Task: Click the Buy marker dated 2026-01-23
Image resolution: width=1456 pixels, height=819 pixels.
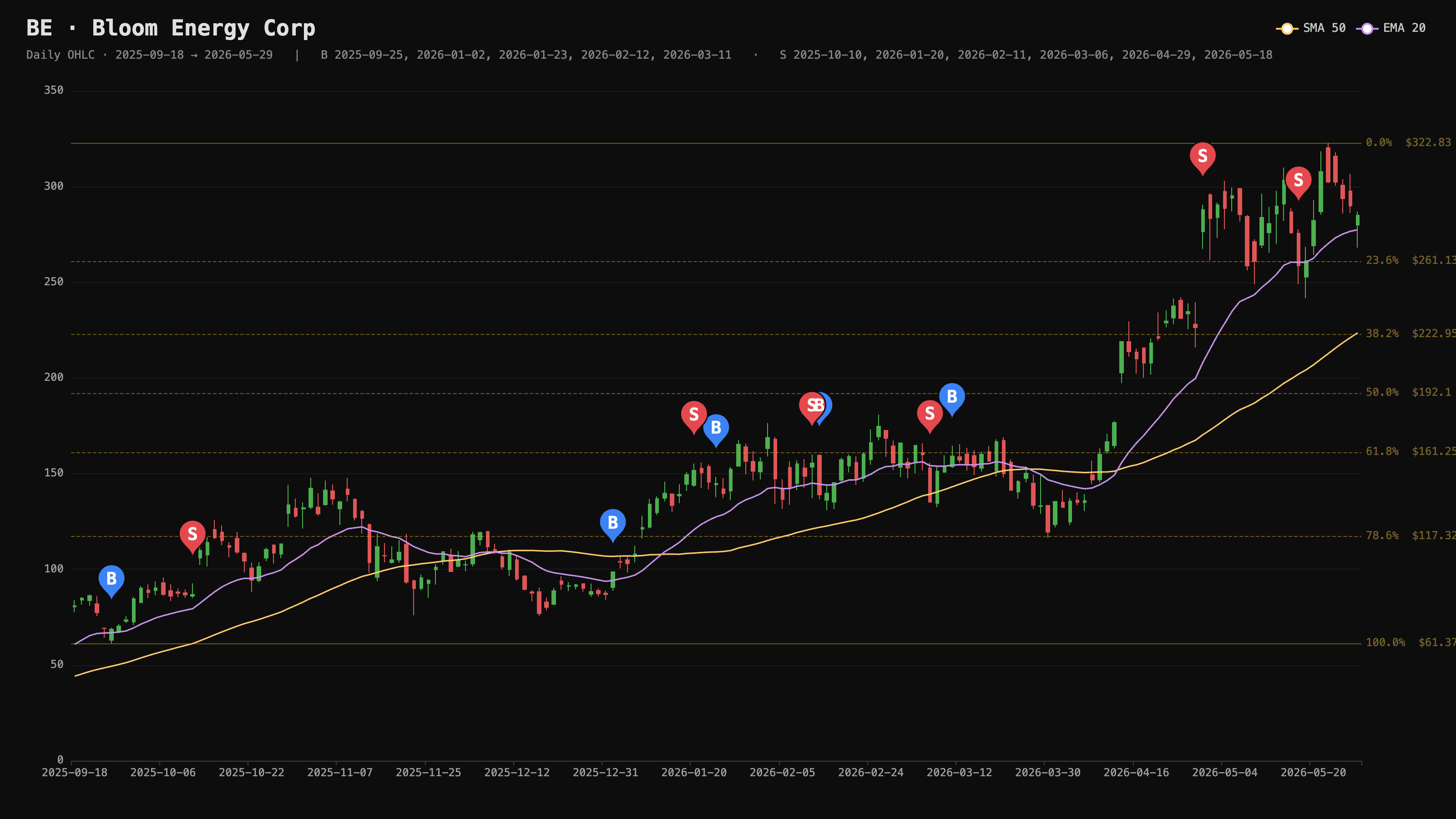Action: [x=716, y=430]
